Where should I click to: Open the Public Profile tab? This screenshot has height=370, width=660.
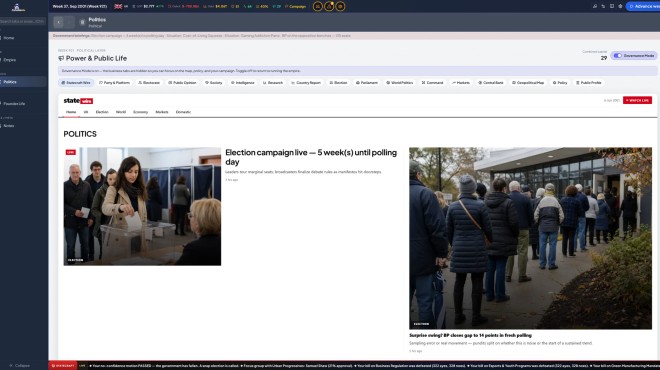click(x=589, y=83)
